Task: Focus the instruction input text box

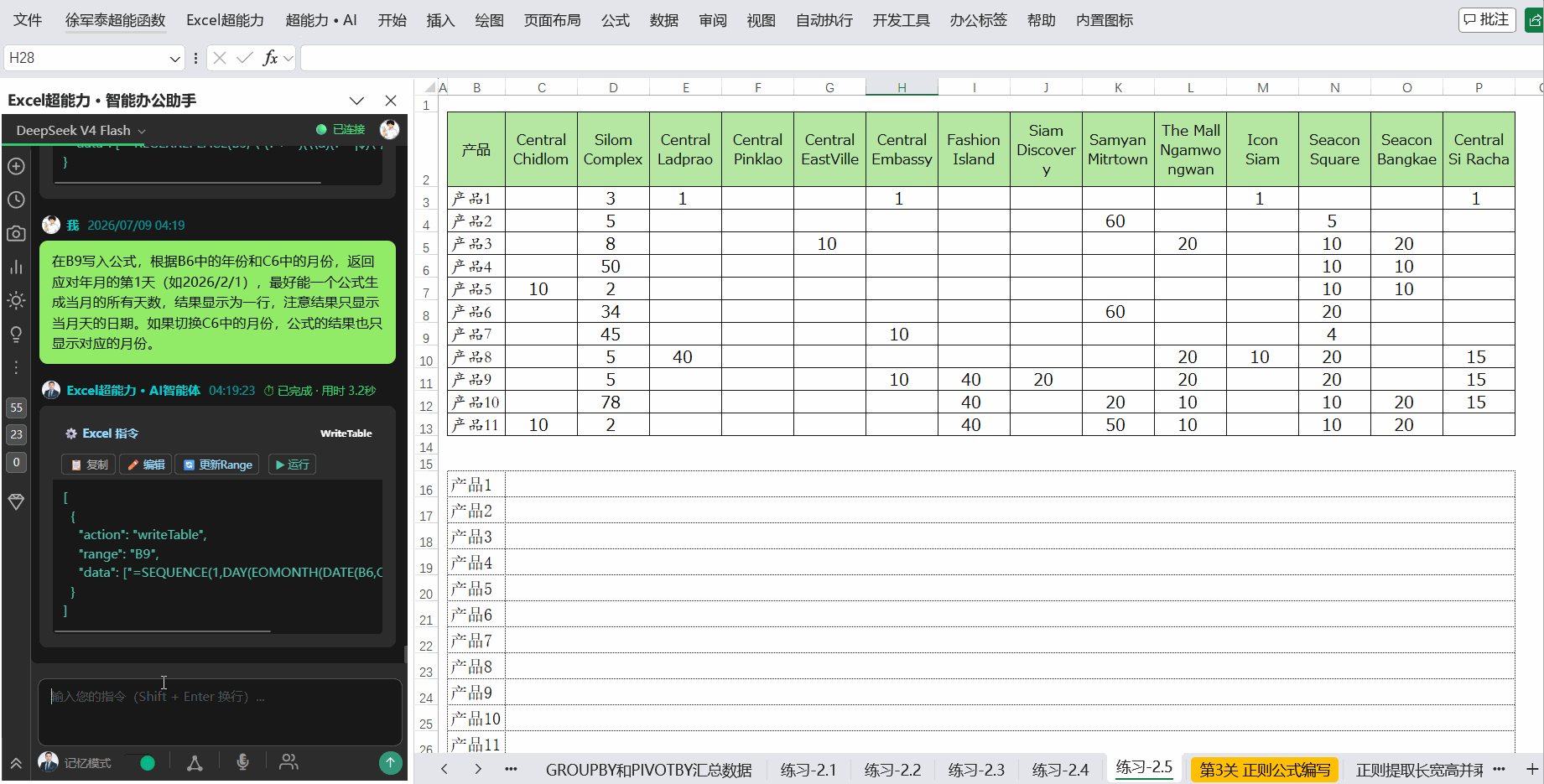Action: 220,711
